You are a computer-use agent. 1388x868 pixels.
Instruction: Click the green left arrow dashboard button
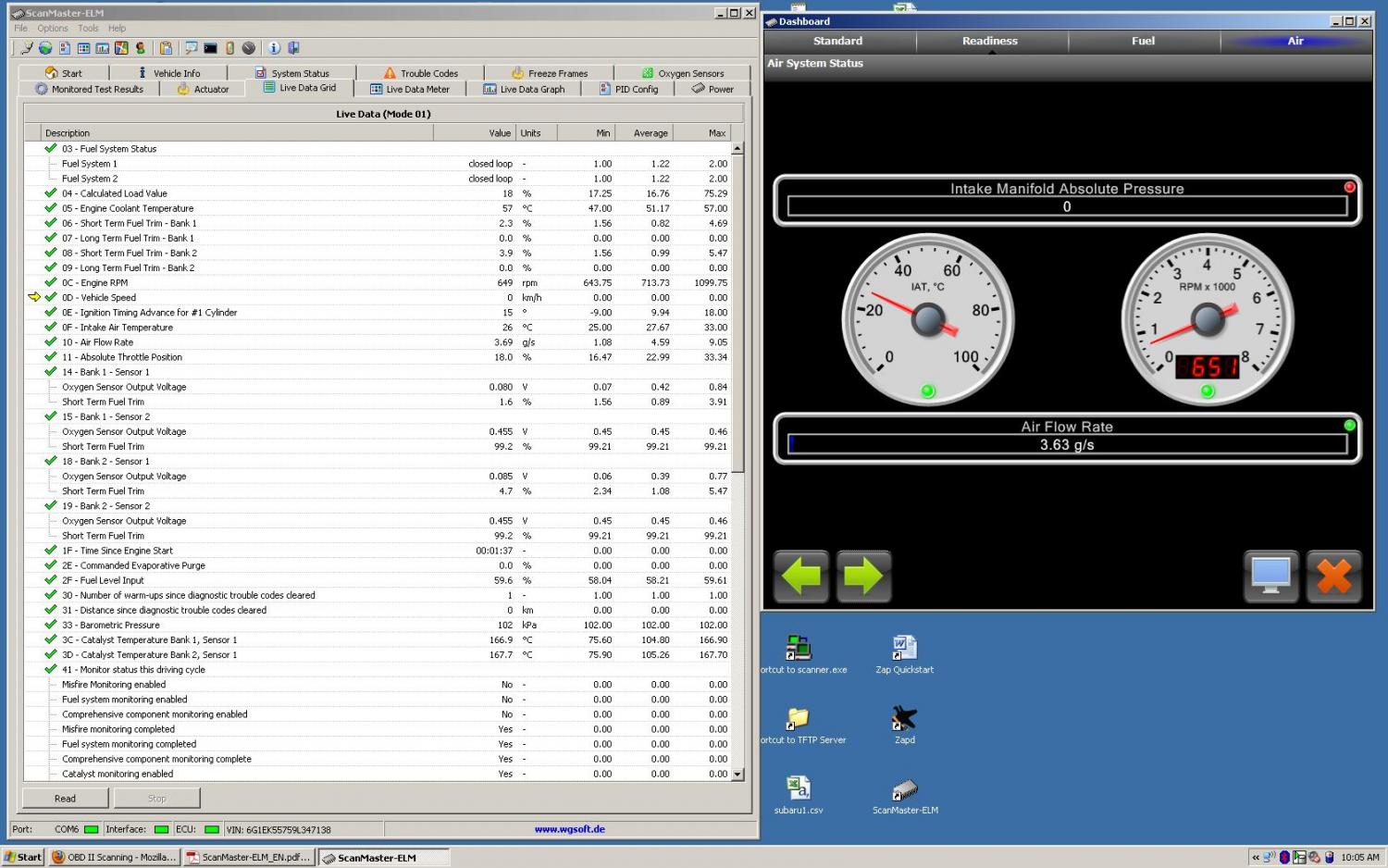[x=800, y=577]
